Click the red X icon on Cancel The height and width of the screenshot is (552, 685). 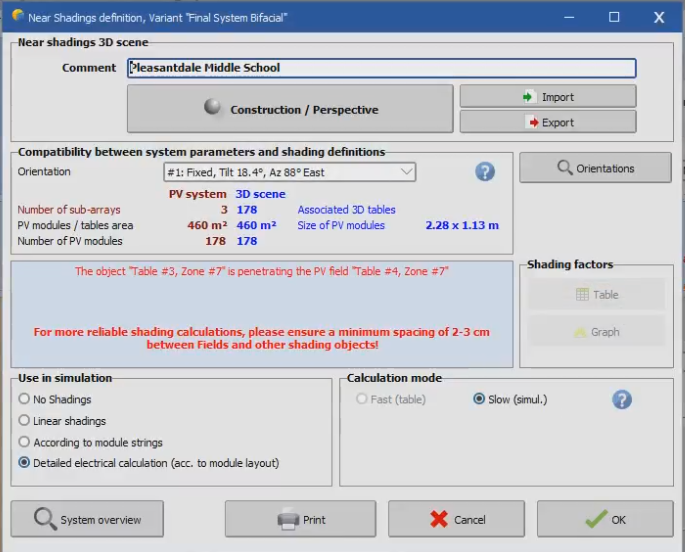[x=439, y=519]
